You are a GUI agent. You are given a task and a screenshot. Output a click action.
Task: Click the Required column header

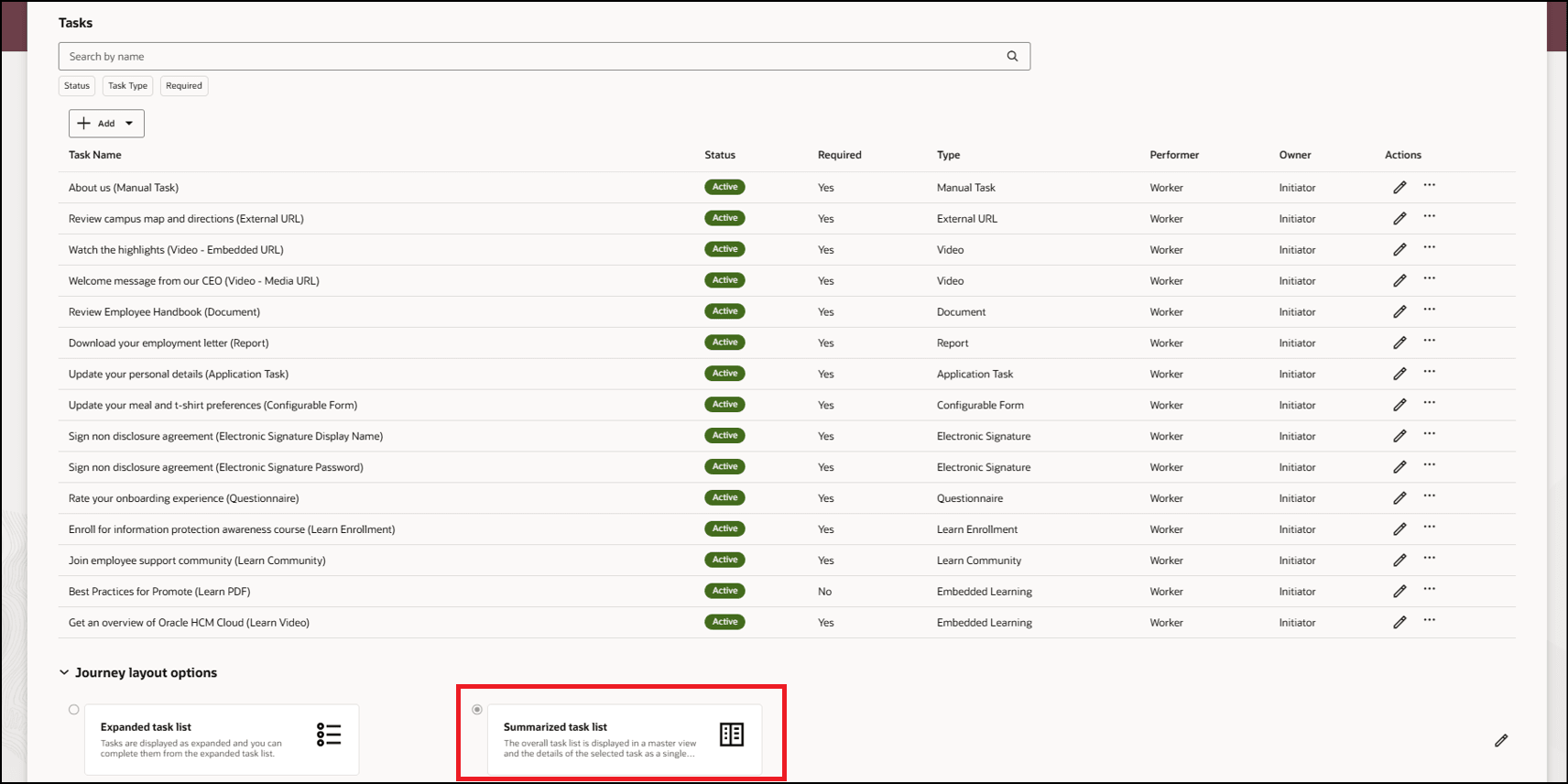840,156
